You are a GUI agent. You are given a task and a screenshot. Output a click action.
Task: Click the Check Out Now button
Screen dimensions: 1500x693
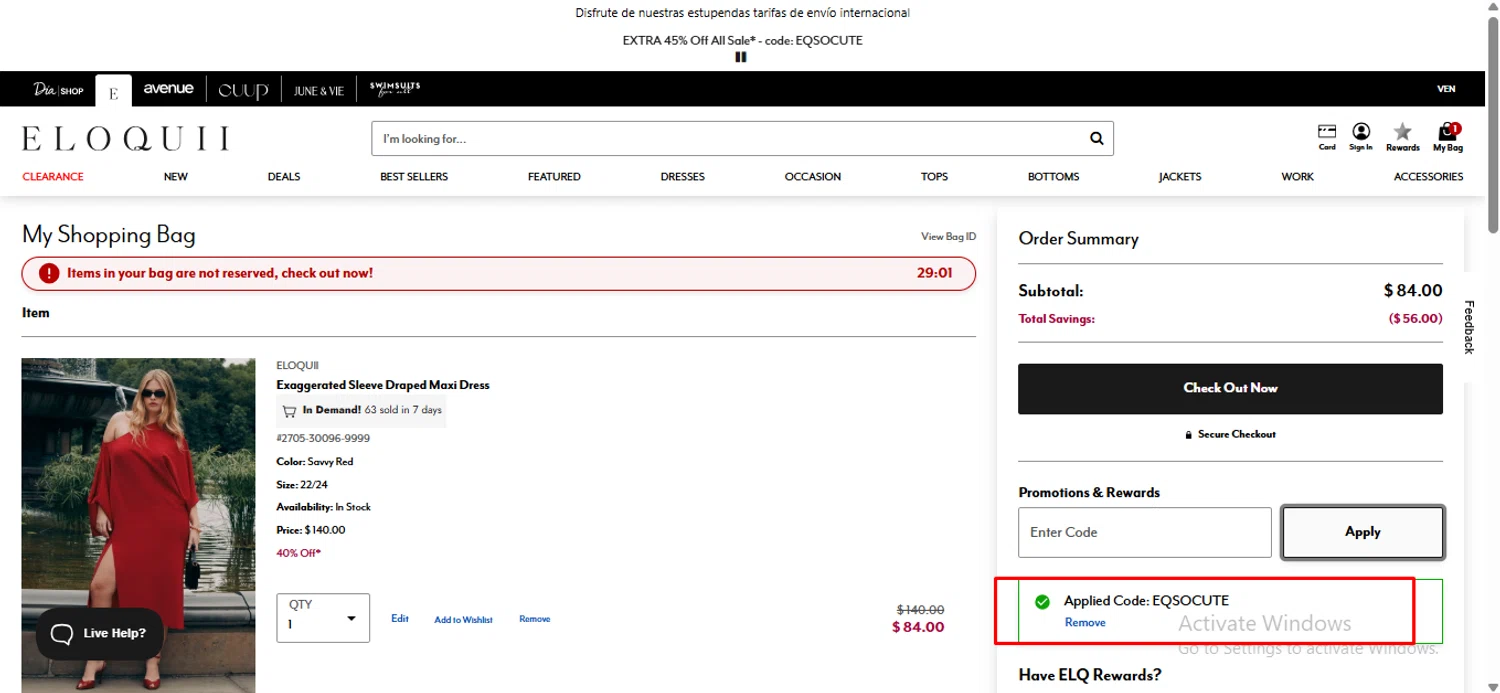(x=1230, y=389)
